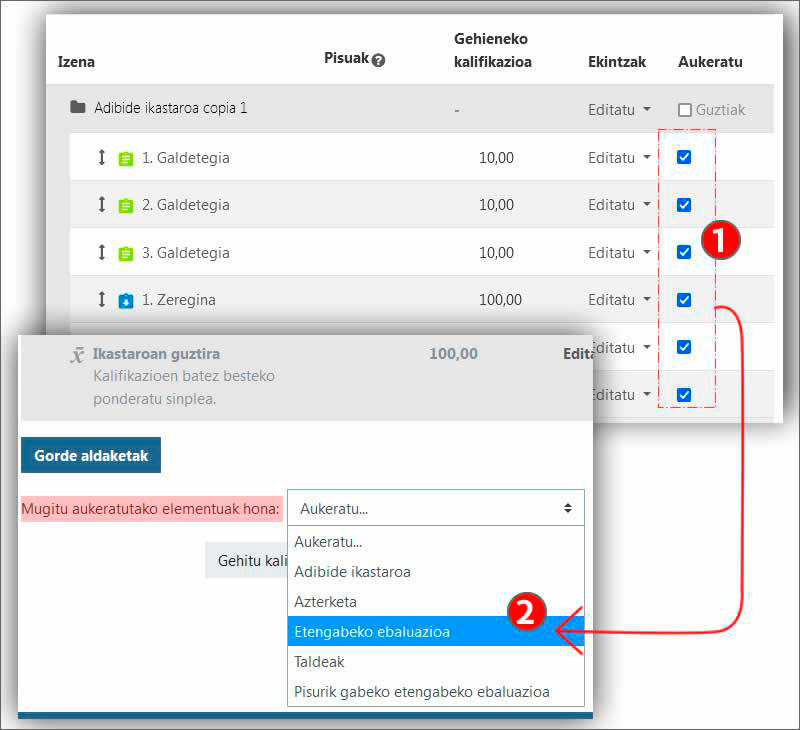This screenshot has height=730, width=800.
Task: Click the quiz icon of 3. Galdetegia
Action: coord(126,253)
